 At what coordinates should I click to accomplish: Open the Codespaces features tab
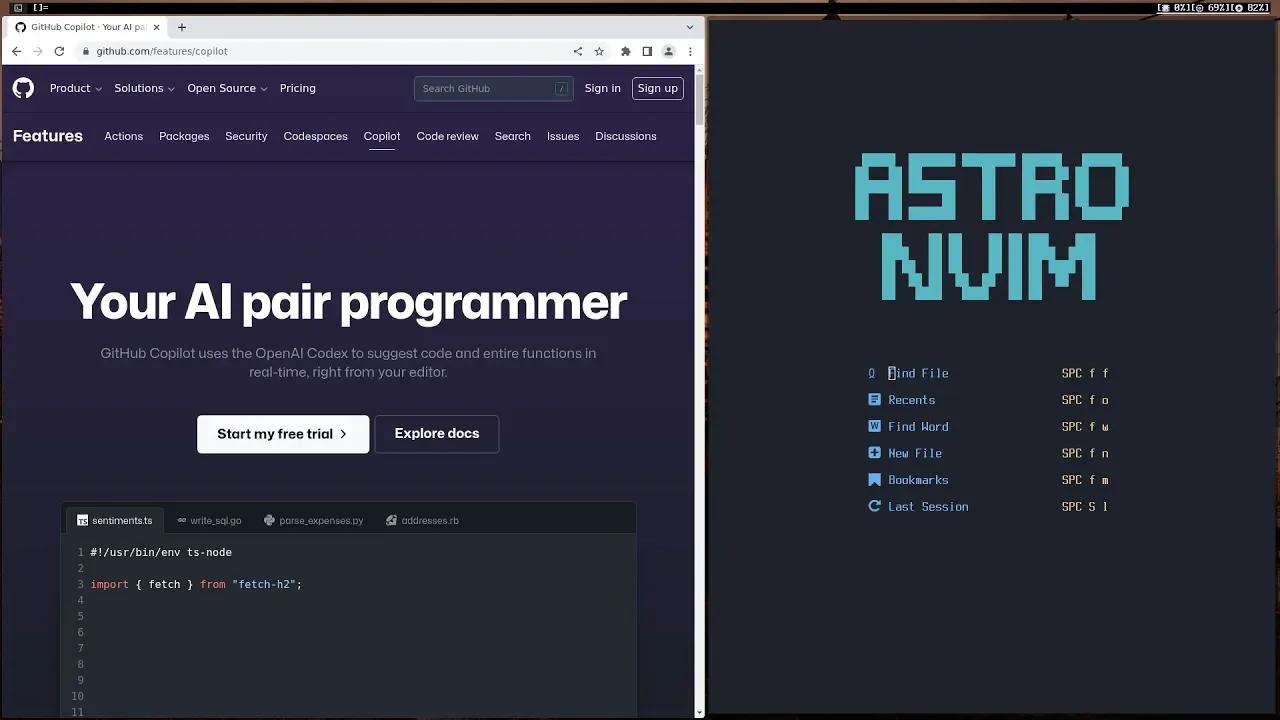315,136
